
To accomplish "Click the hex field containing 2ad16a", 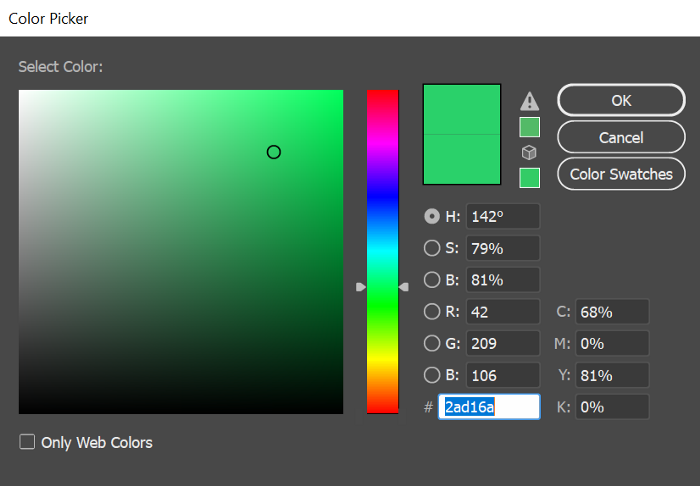I will [x=489, y=407].
